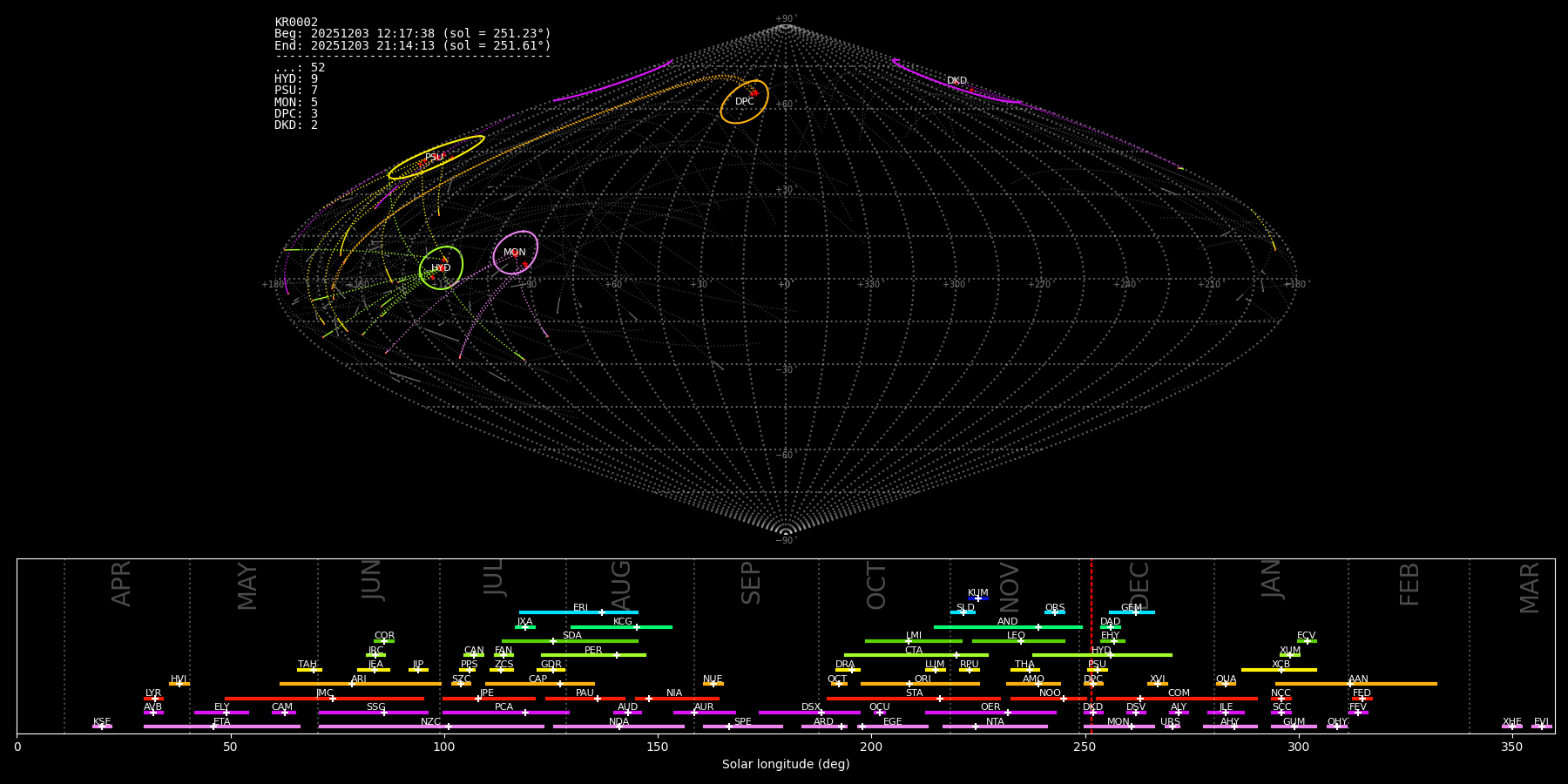The width and height of the screenshot is (1568, 784).
Task: Select the cyan GEM shower bar
Action: (1131, 612)
